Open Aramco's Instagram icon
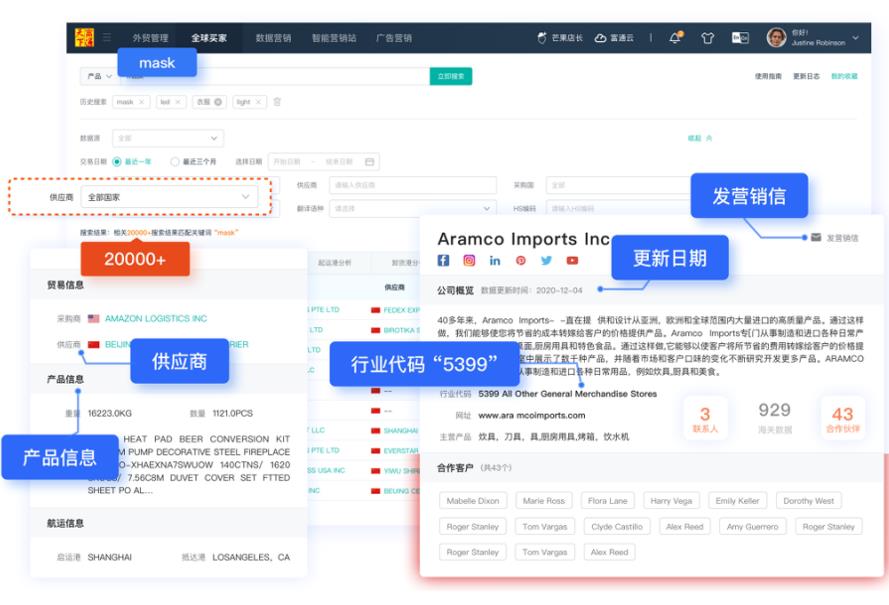The width and height of the screenshot is (889, 605). [x=469, y=260]
